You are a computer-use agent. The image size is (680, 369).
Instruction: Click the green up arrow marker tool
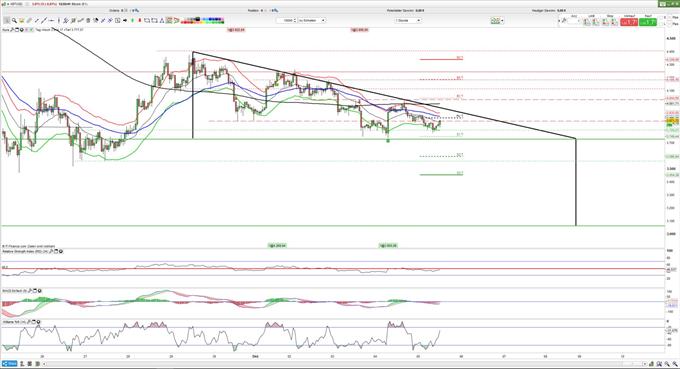(x=132, y=20)
